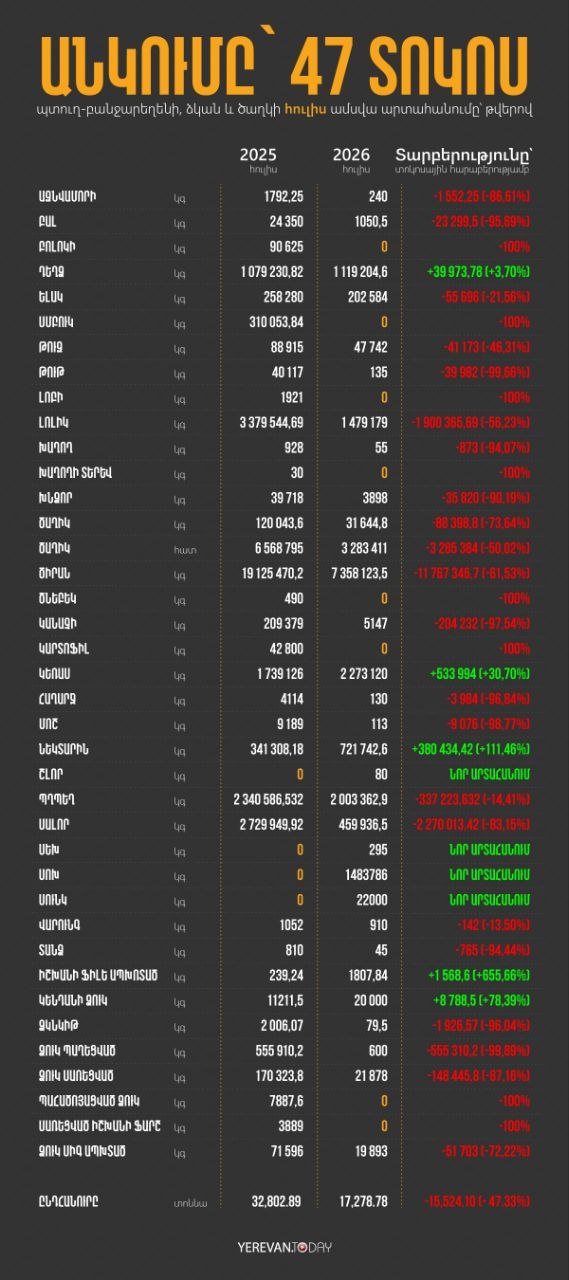This screenshot has height=1280, width=569.
Task: Select the total value 17,278.78
Action: tap(357, 1201)
